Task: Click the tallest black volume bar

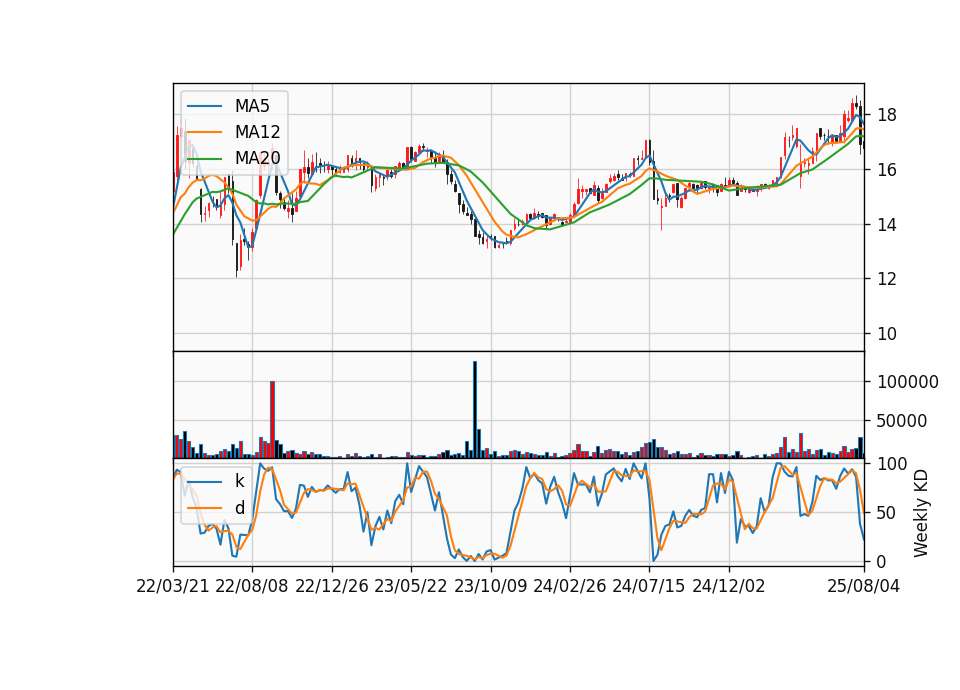Action: pos(474,410)
